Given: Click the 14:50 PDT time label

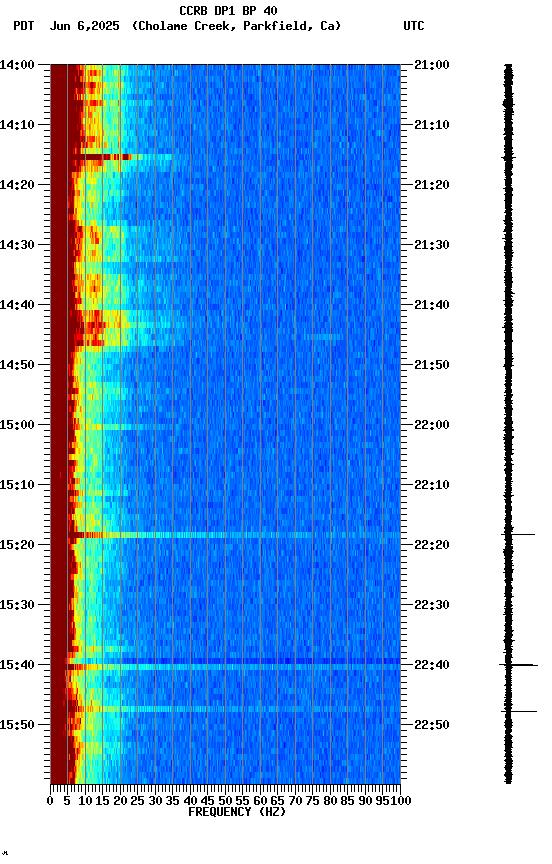Looking at the screenshot, I should coord(17,365).
